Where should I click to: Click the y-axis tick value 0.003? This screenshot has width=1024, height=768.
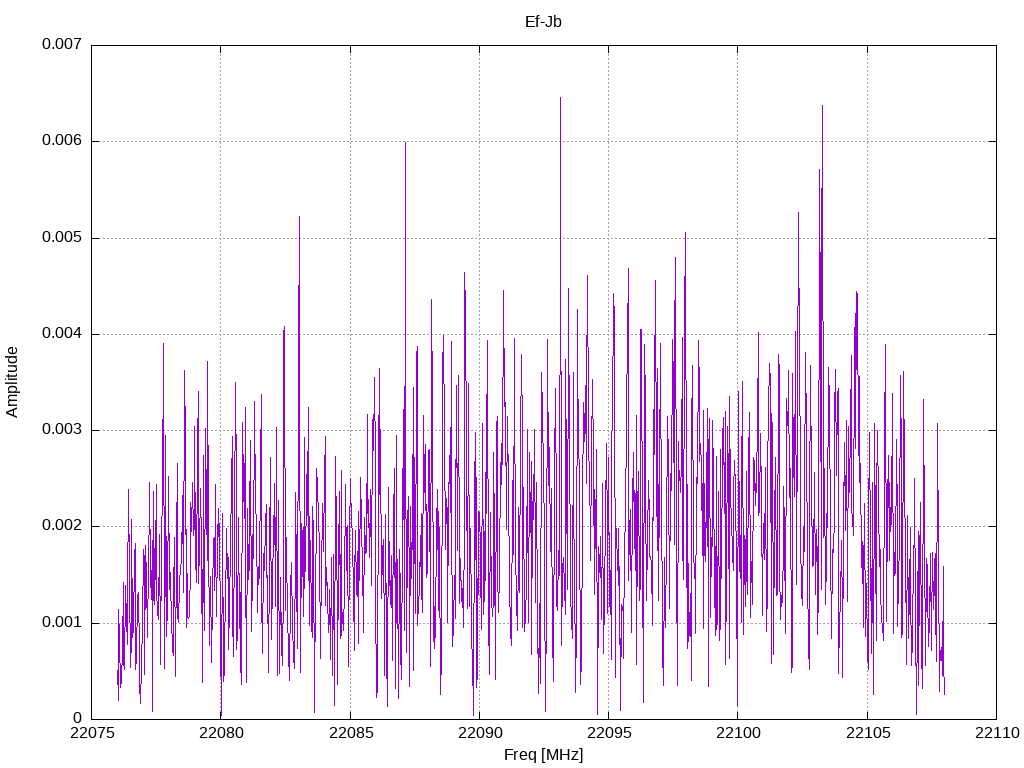pyautogui.click(x=62, y=429)
